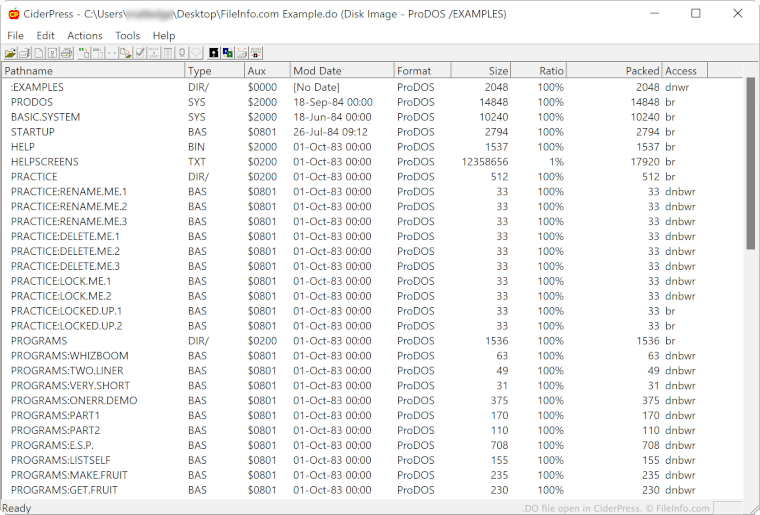Select PROGRAMS:PART1 entry

(372, 416)
